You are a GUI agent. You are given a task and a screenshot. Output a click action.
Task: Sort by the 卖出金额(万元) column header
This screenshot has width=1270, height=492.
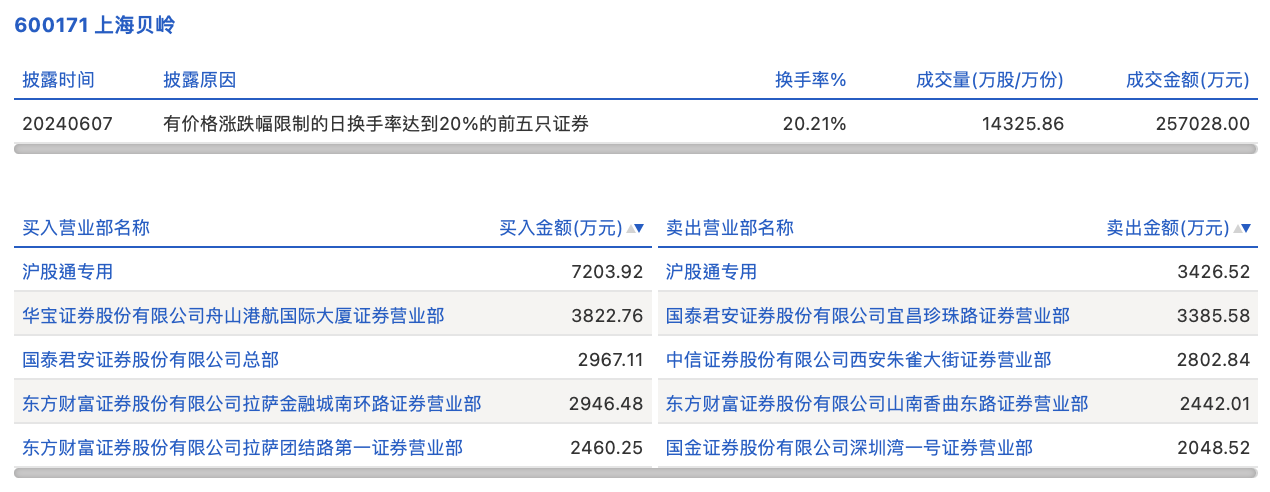1167,228
